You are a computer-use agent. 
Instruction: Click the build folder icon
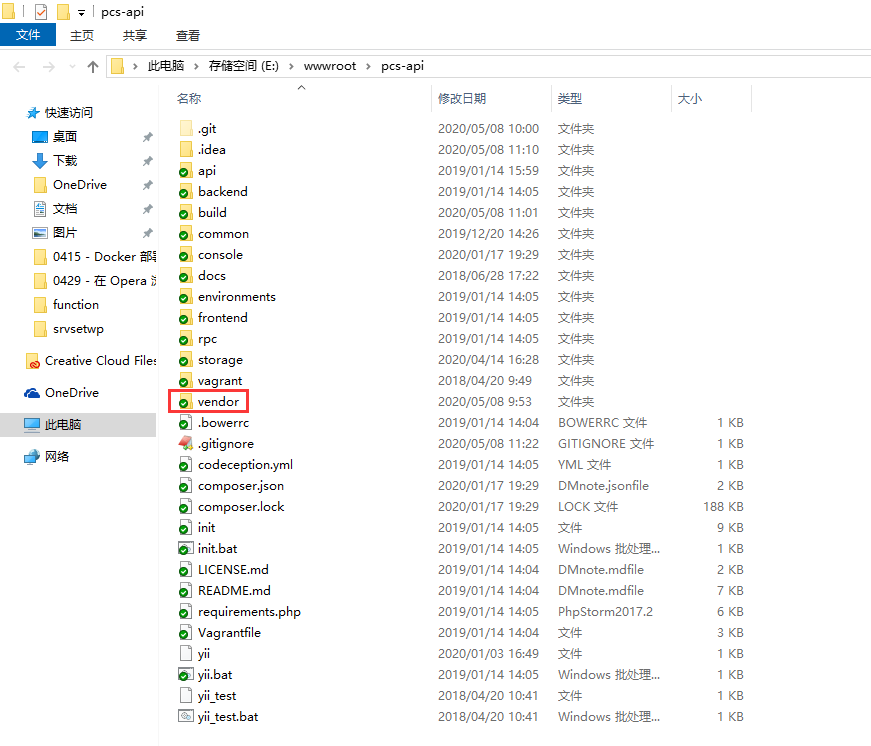[x=186, y=213]
